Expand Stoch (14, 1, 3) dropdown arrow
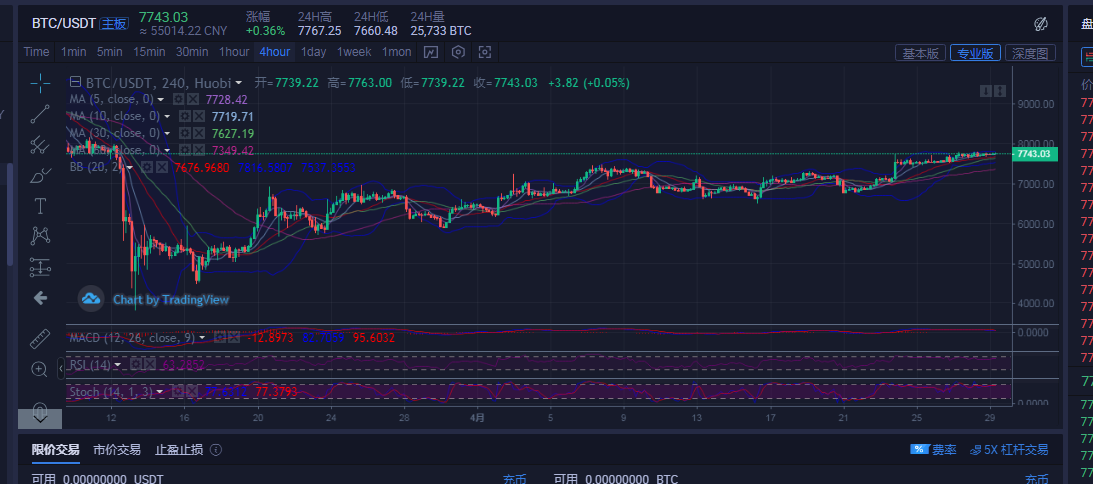Screen dimensions: 1093x484 pyautogui.click(x=160, y=392)
